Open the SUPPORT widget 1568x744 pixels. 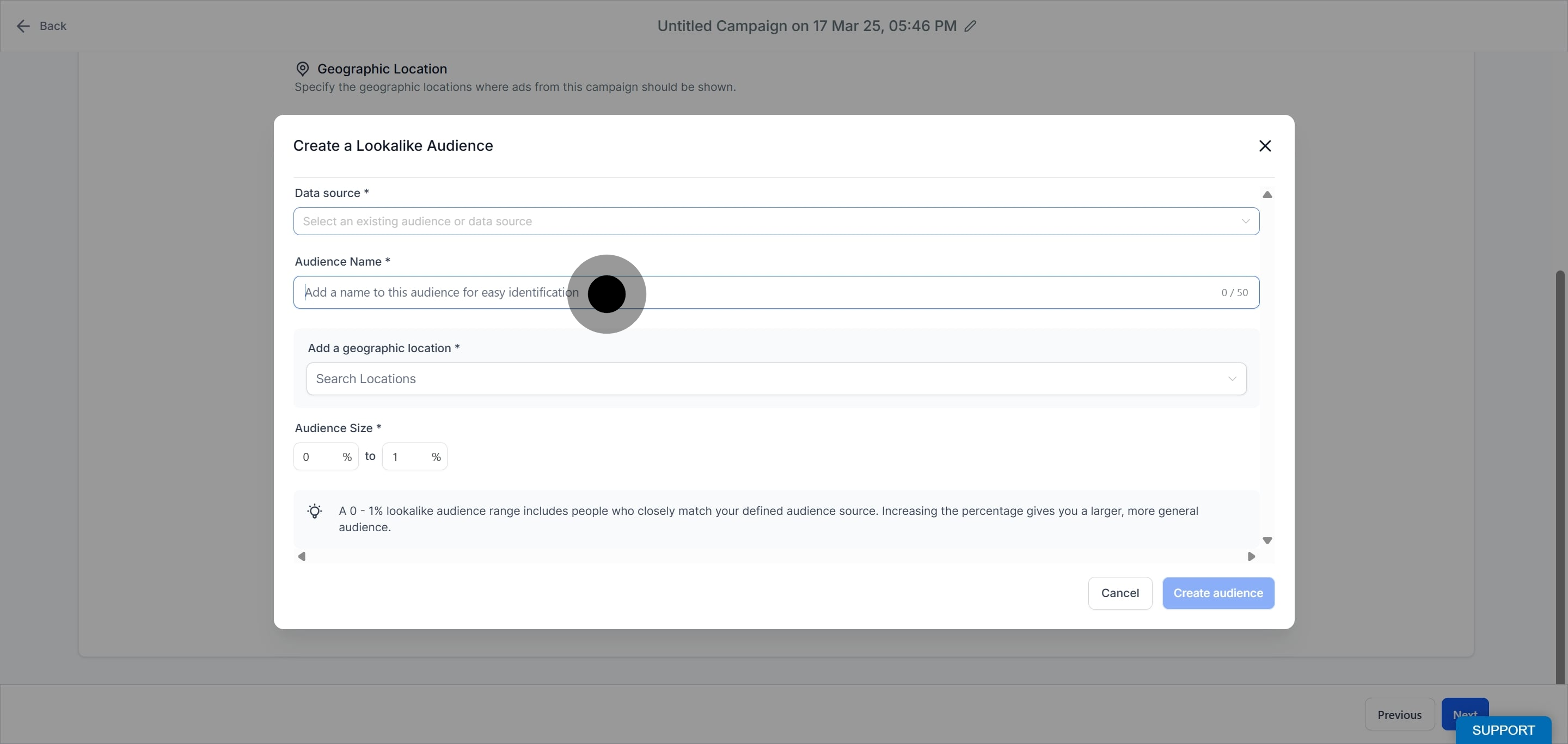click(x=1503, y=730)
